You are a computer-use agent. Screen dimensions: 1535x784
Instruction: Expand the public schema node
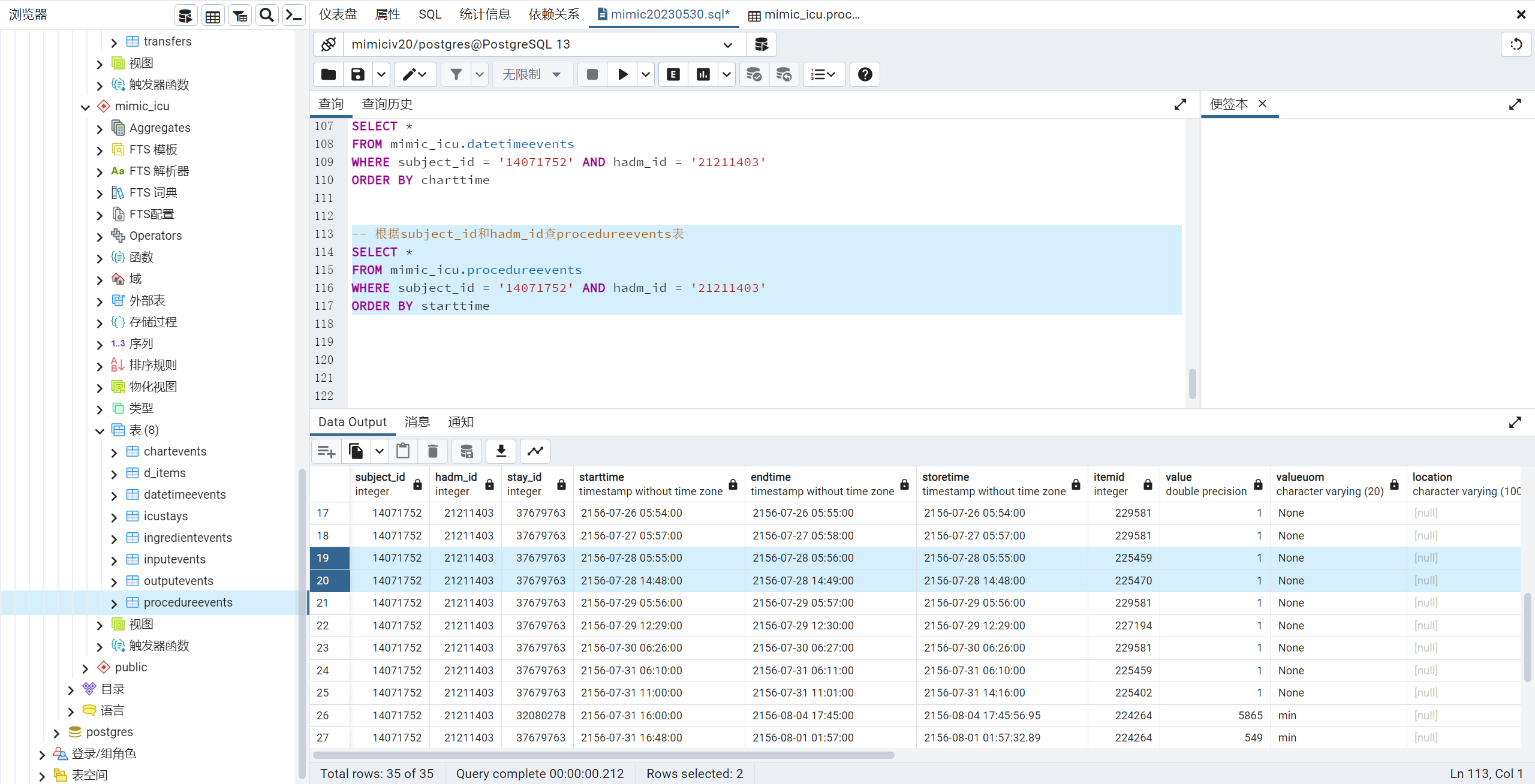85,668
